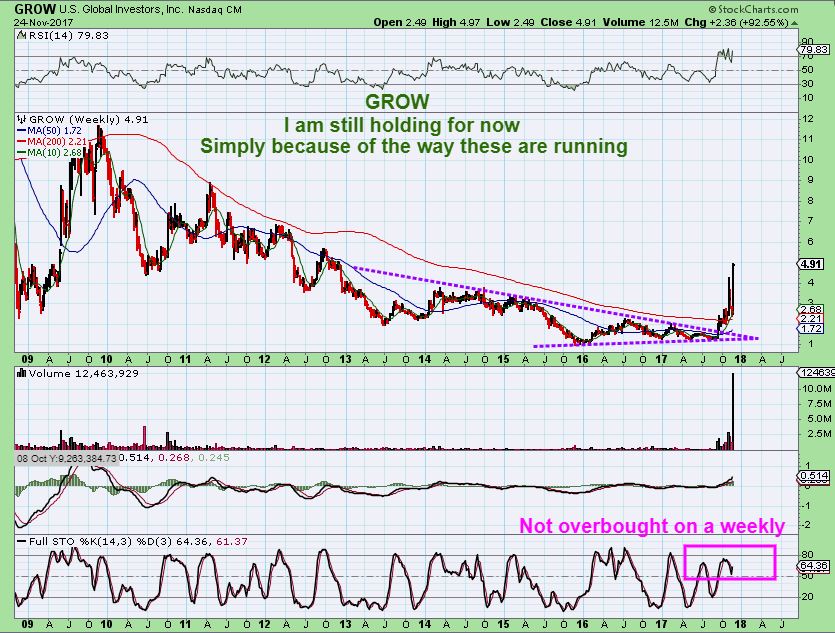835x633 pixels.
Task: Select the green MA(10) legend line marker
Action: [x=22, y=153]
